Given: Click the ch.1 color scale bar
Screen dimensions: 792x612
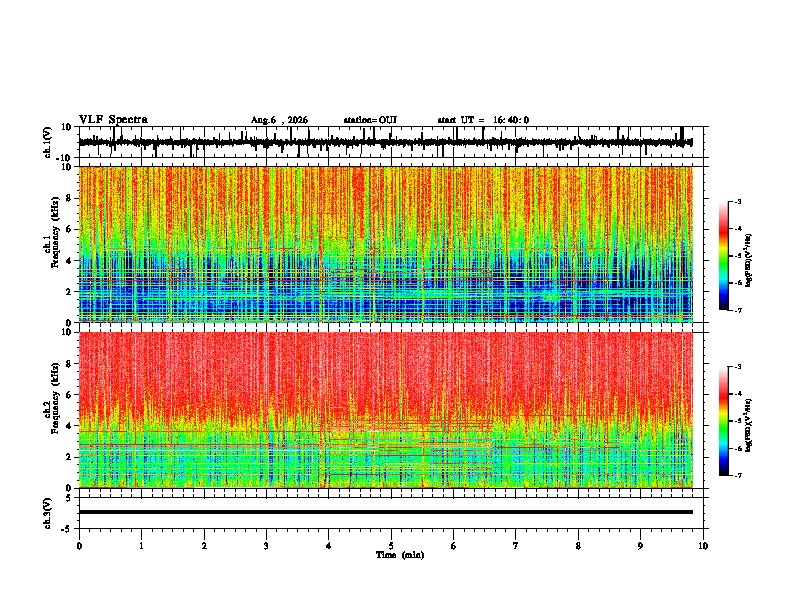Looking at the screenshot, I should coord(724,256).
